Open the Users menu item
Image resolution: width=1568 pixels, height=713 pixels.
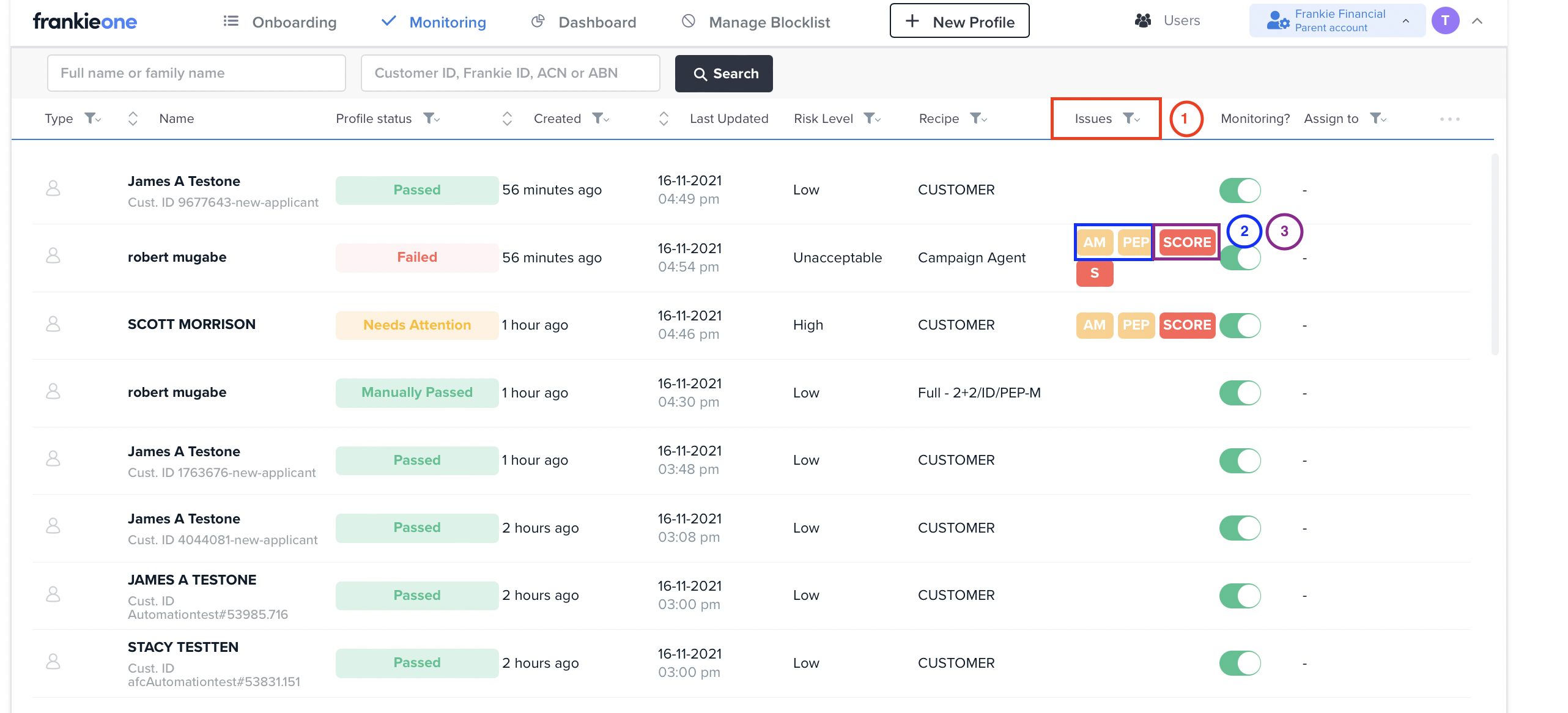coord(1167,21)
